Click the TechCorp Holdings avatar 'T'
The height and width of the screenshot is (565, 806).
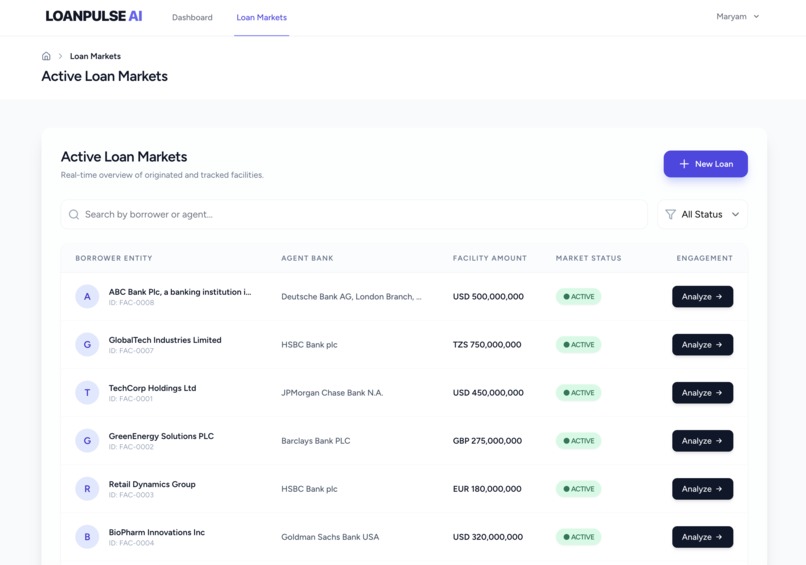coord(87,393)
